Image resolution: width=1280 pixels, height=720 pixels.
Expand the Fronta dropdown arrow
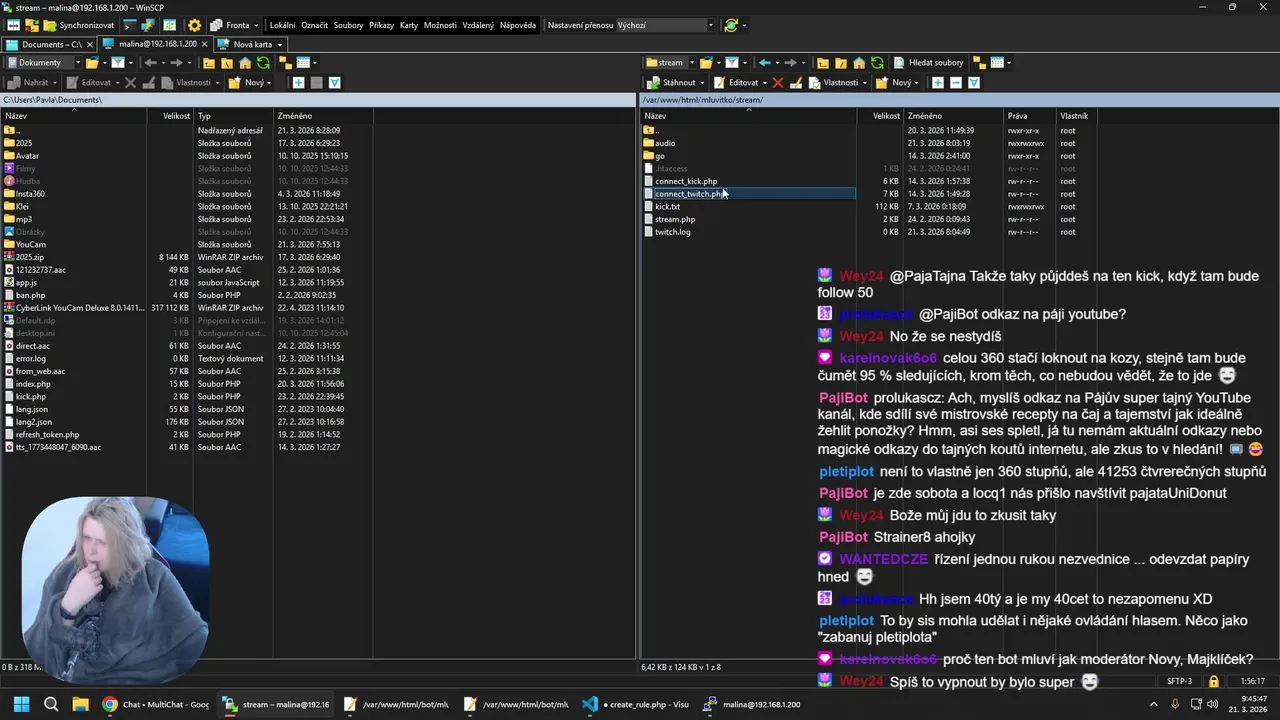(x=256, y=25)
